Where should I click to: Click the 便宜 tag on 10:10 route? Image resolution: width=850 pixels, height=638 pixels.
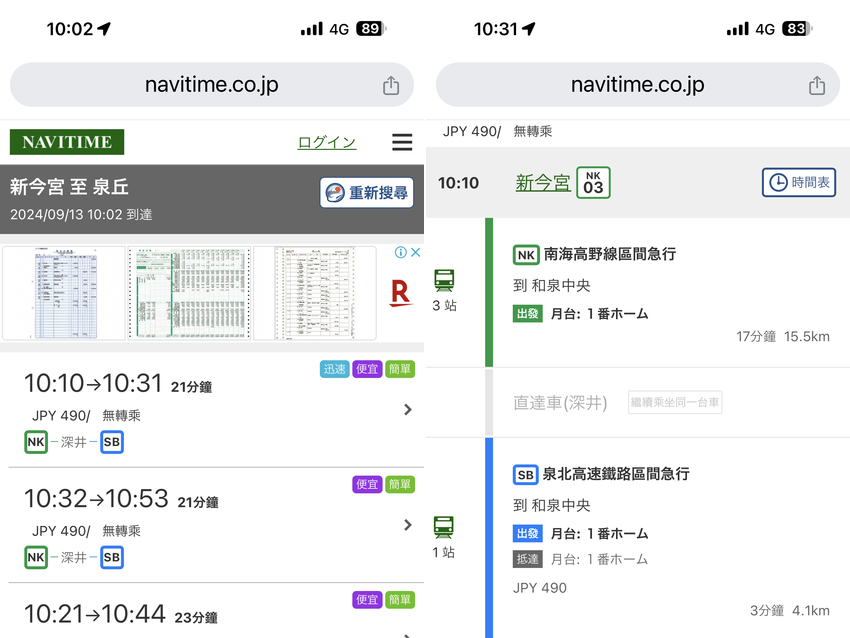coord(368,369)
